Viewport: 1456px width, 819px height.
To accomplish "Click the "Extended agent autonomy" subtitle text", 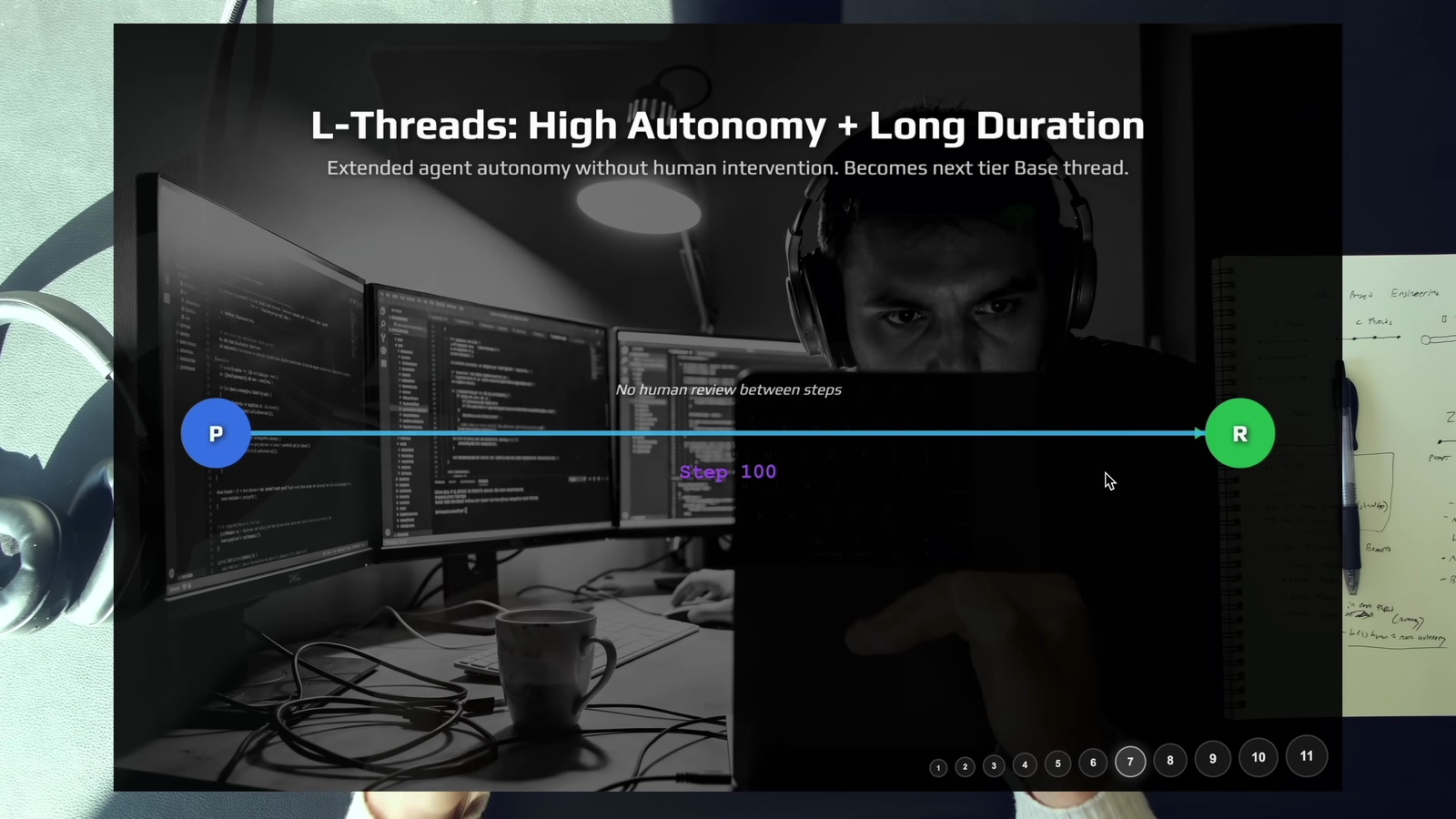I will pyautogui.click(x=727, y=168).
